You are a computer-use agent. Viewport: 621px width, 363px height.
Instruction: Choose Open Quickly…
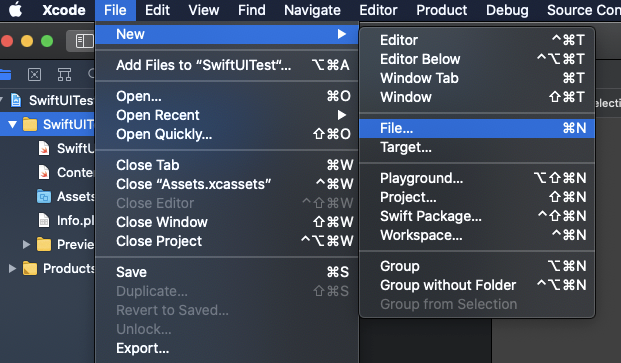point(227,134)
